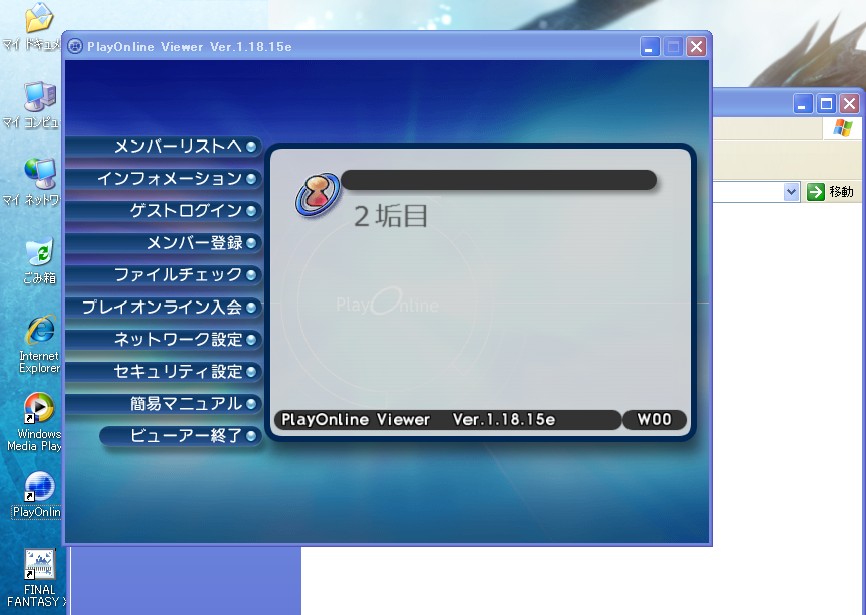Viewport: 866px width, 615px height.
Task: Select プレイオンライン入会 entry
Action: (161, 307)
